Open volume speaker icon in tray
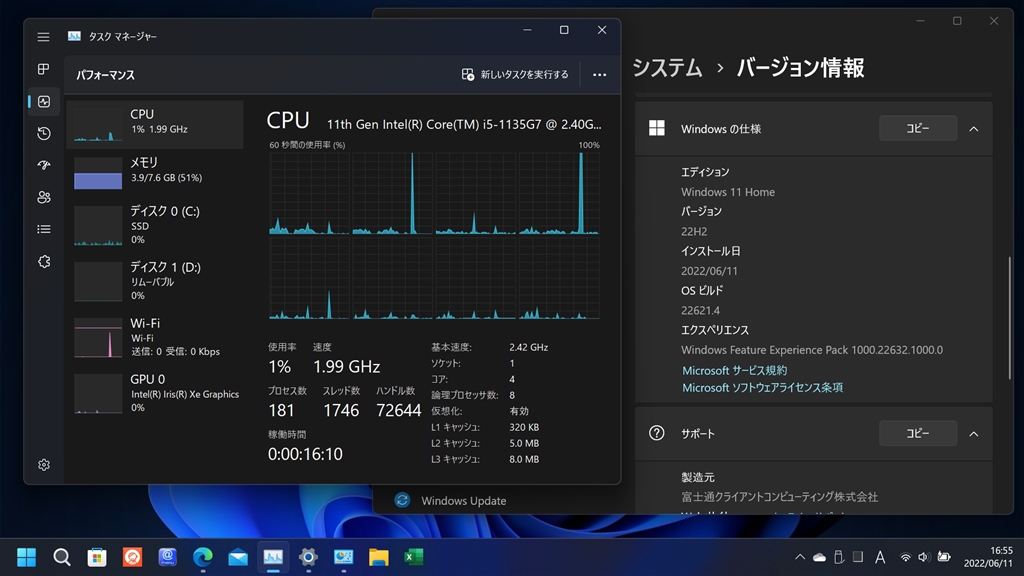This screenshot has width=1024, height=576. (923, 557)
